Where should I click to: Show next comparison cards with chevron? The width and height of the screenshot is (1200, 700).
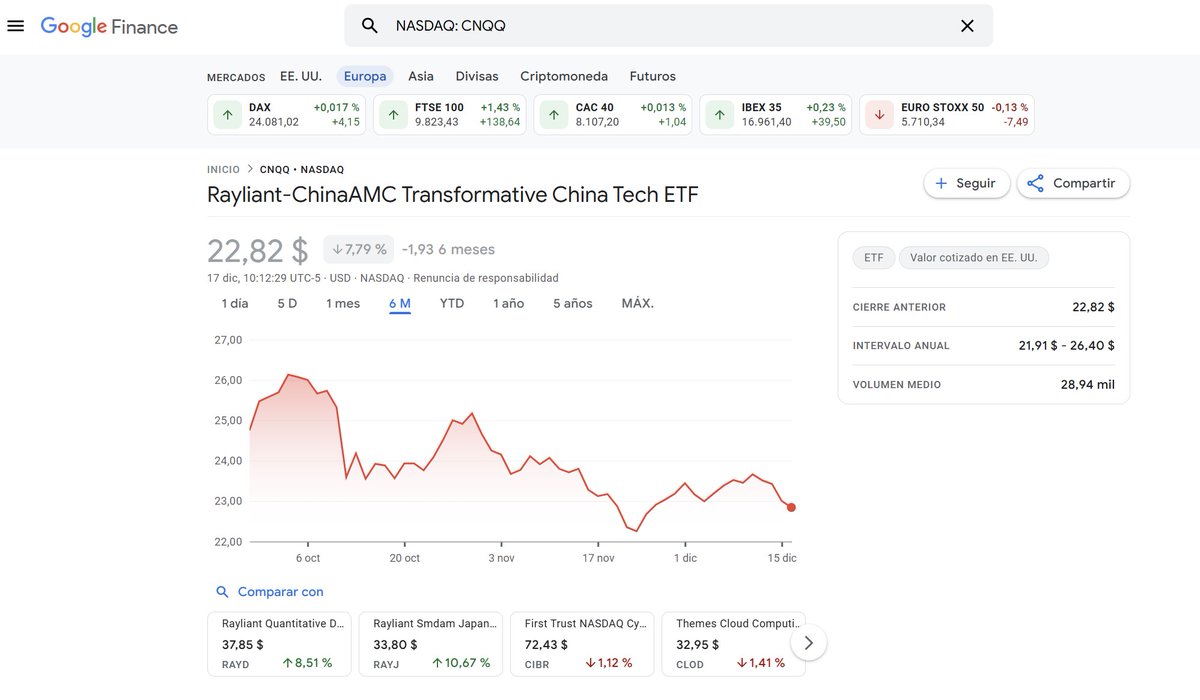(809, 643)
